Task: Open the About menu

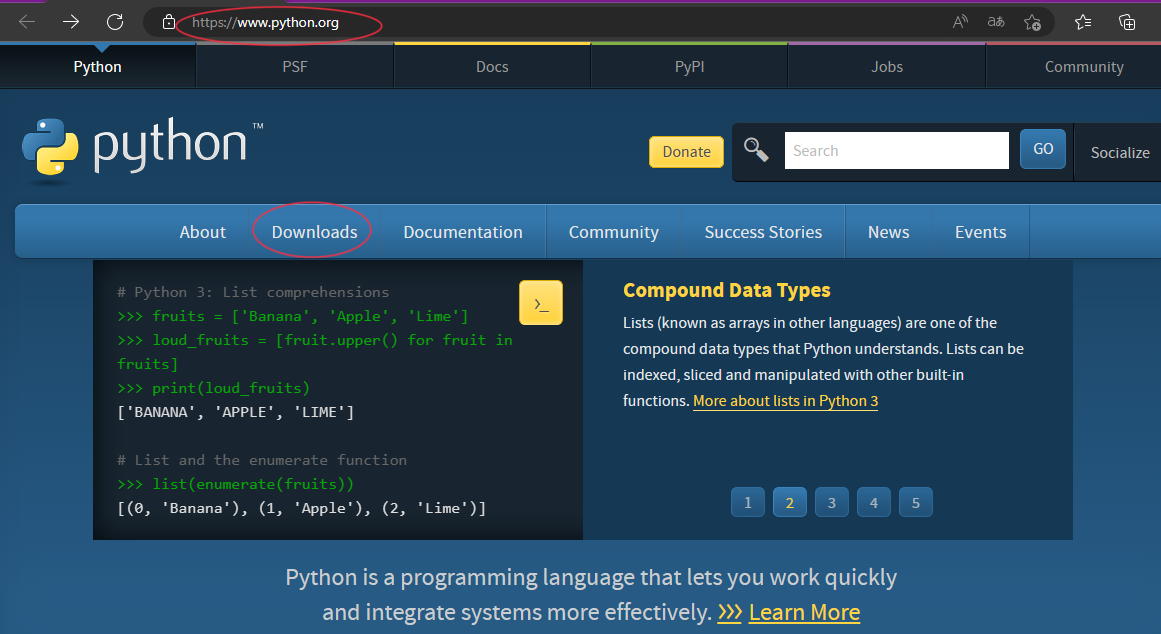Action: 202,232
